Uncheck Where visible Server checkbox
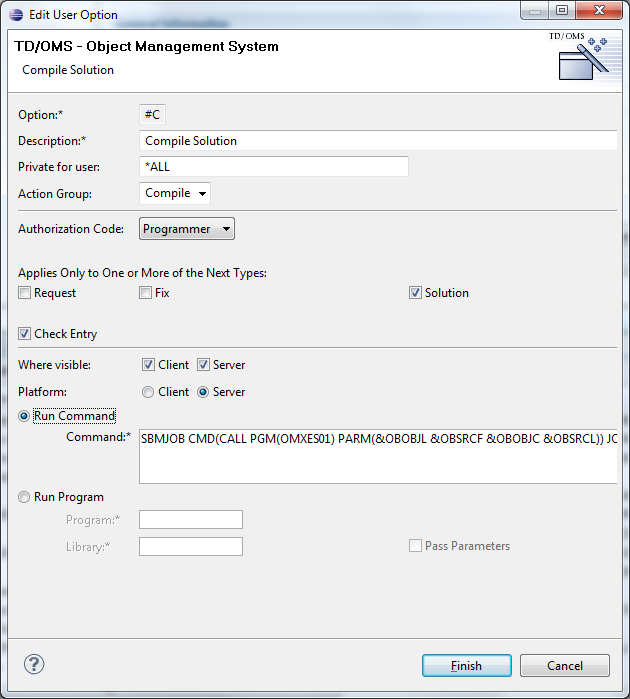The width and height of the screenshot is (630, 699). click(x=203, y=365)
